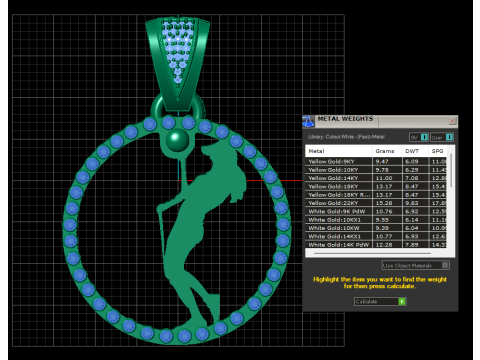Click the Metal Weights scale icon

tap(308, 121)
